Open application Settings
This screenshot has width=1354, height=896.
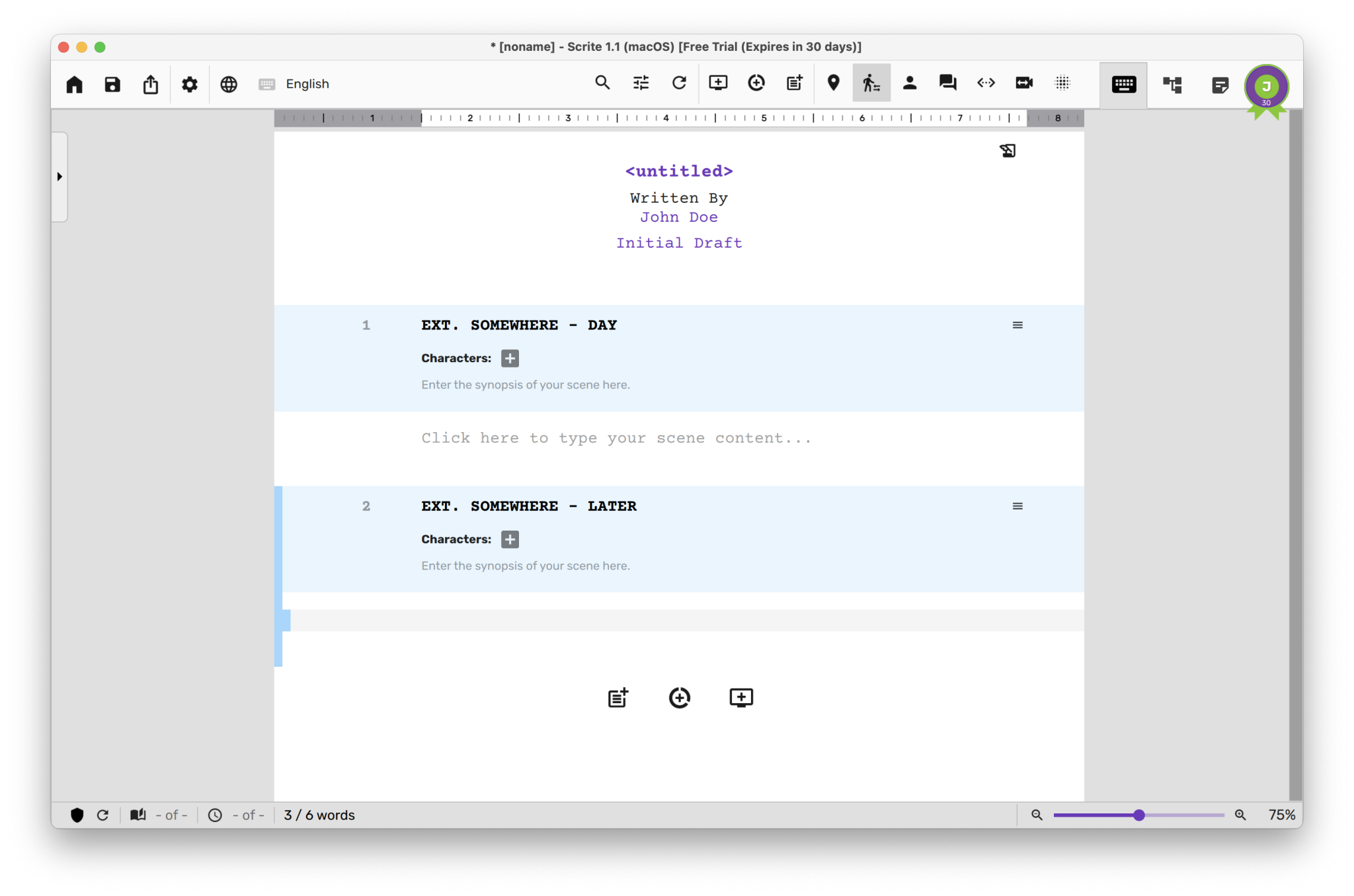pyautogui.click(x=190, y=84)
